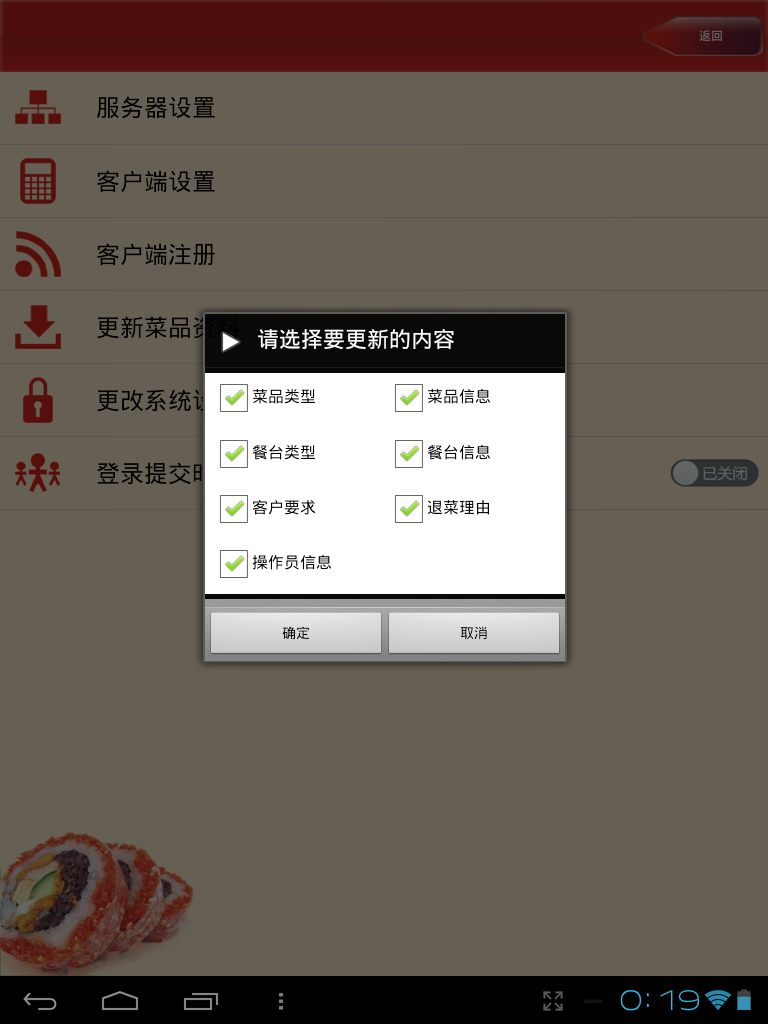
Task: Uncheck the 菜品信息 checkbox
Action: click(409, 397)
